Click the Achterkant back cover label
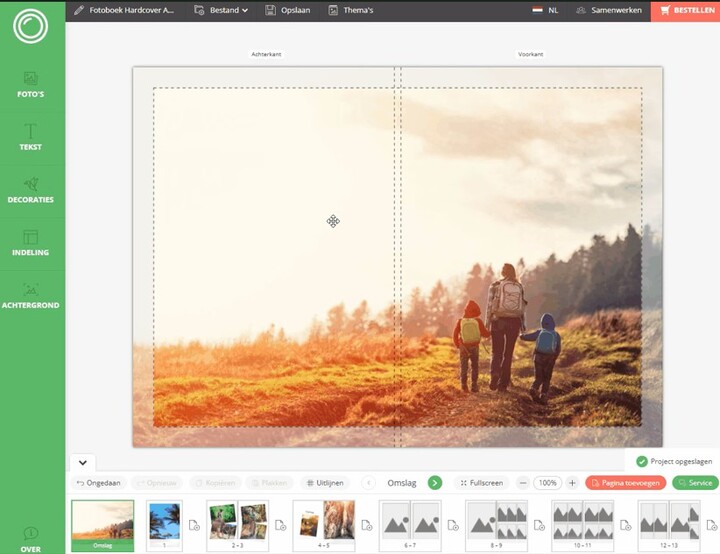The width and height of the screenshot is (720, 554). [266, 54]
